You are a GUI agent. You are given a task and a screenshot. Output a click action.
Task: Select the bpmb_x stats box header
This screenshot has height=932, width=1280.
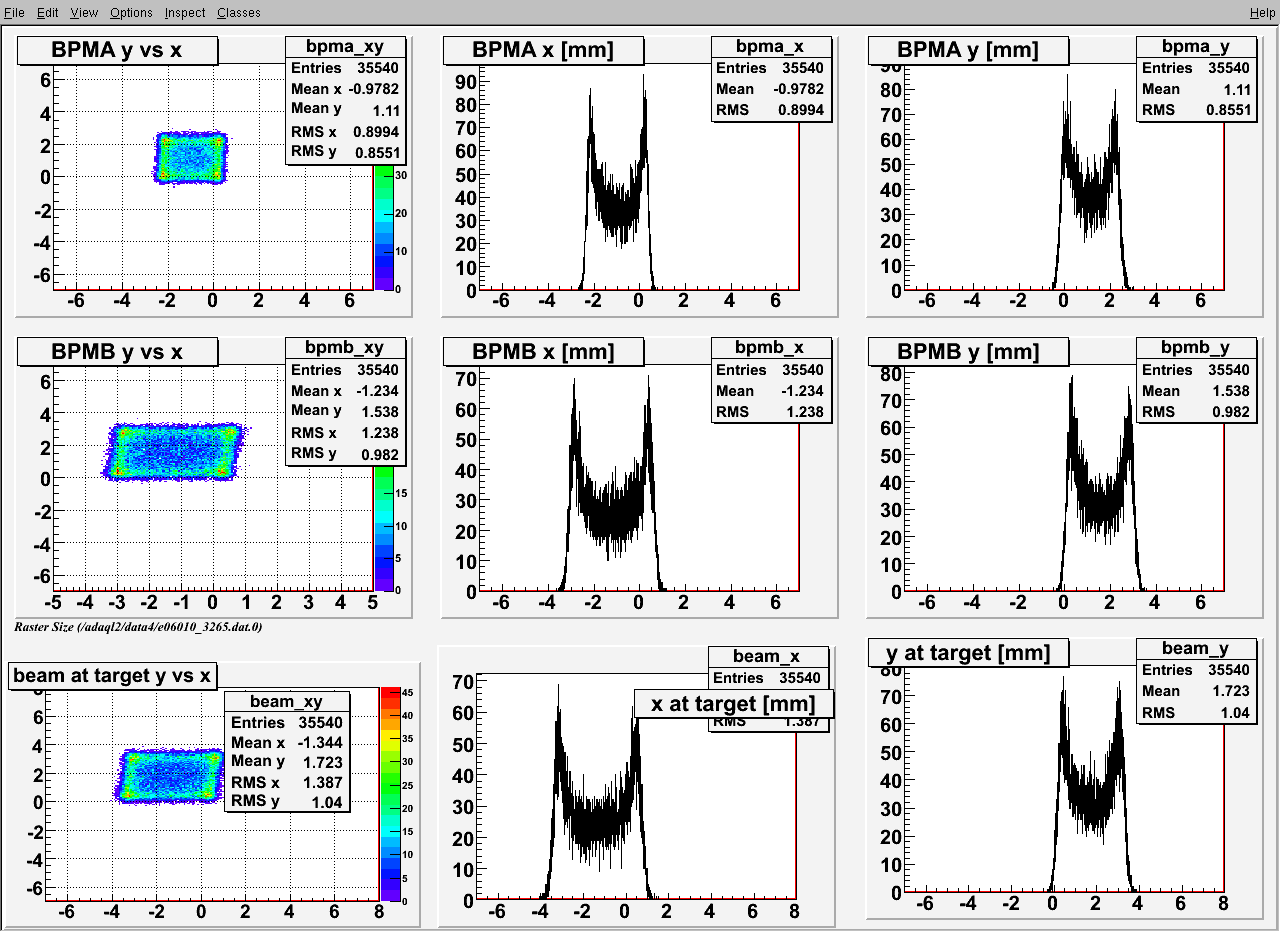point(770,347)
